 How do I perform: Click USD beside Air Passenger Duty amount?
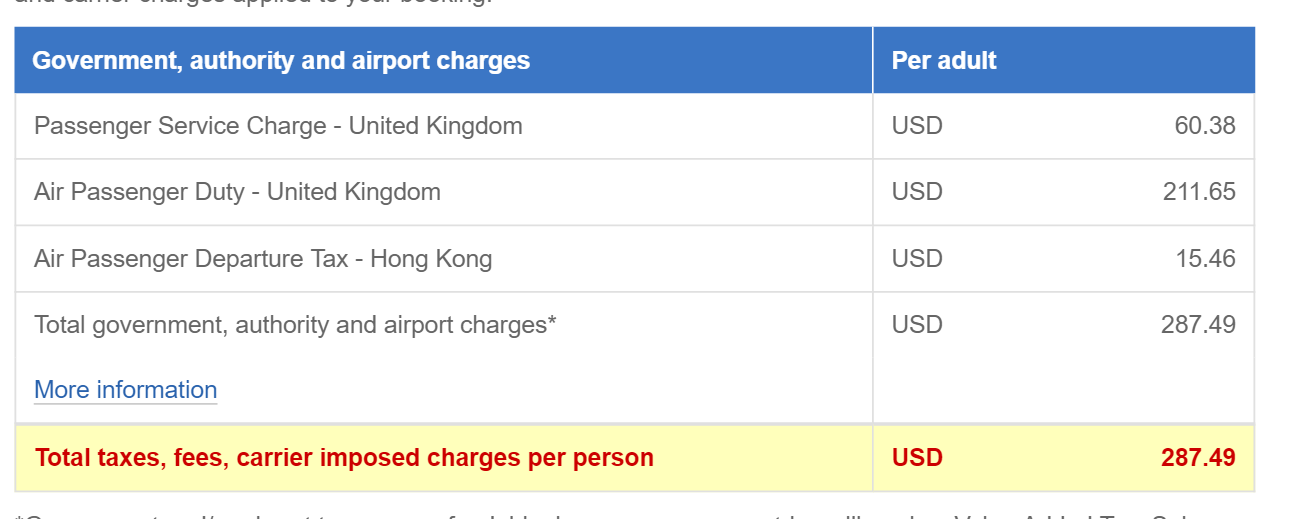coord(917,192)
